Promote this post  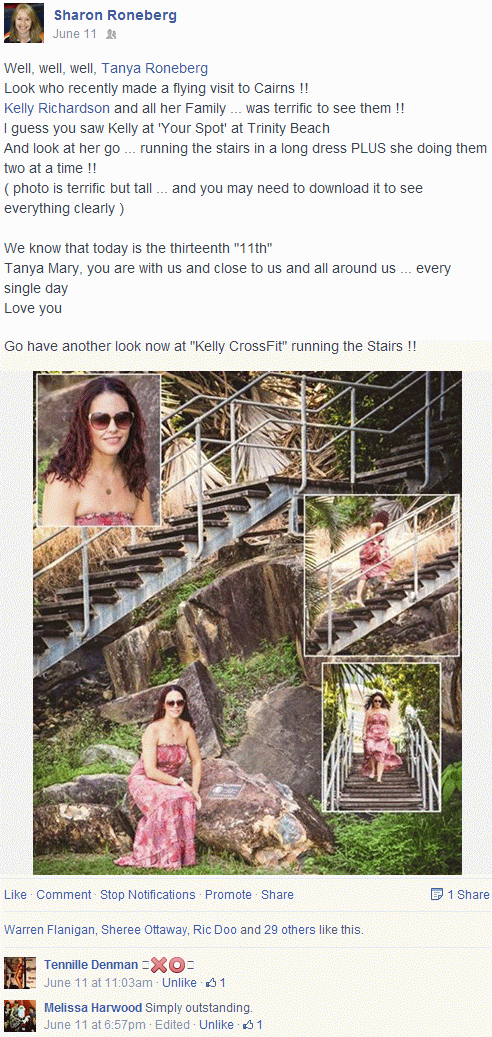pos(228,895)
